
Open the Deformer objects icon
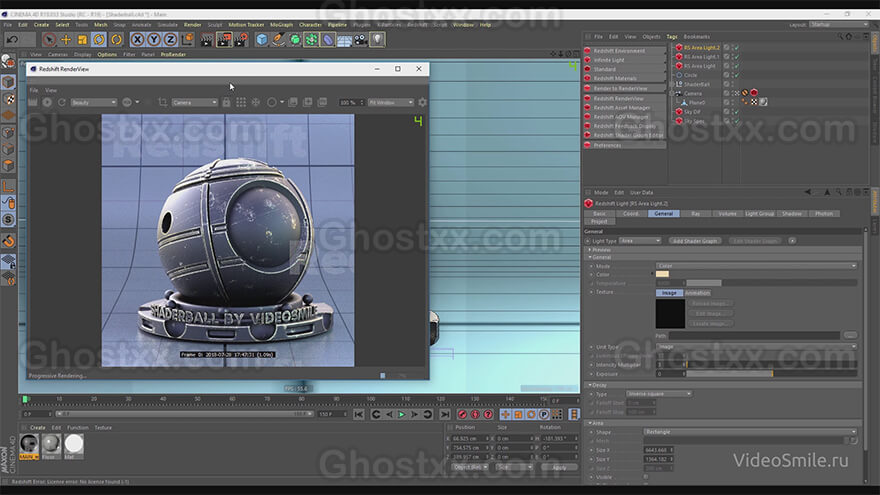pyautogui.click(x=328, y=39)
